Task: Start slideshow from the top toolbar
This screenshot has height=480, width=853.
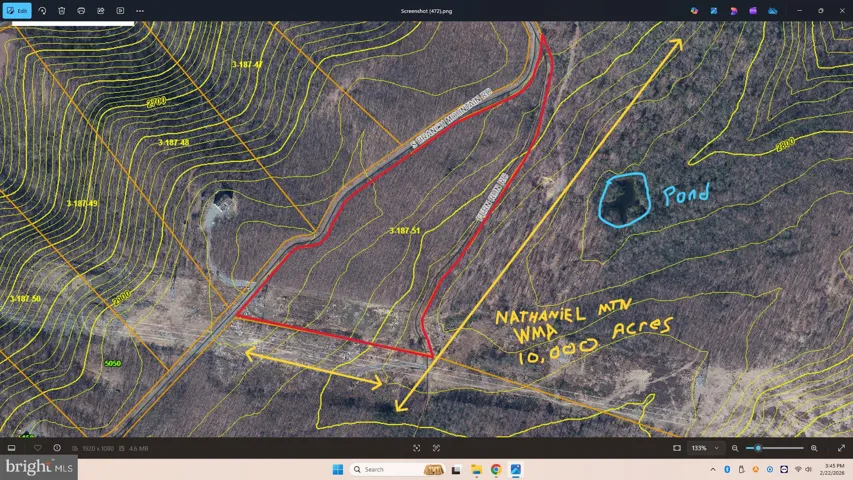Action: 121,11
